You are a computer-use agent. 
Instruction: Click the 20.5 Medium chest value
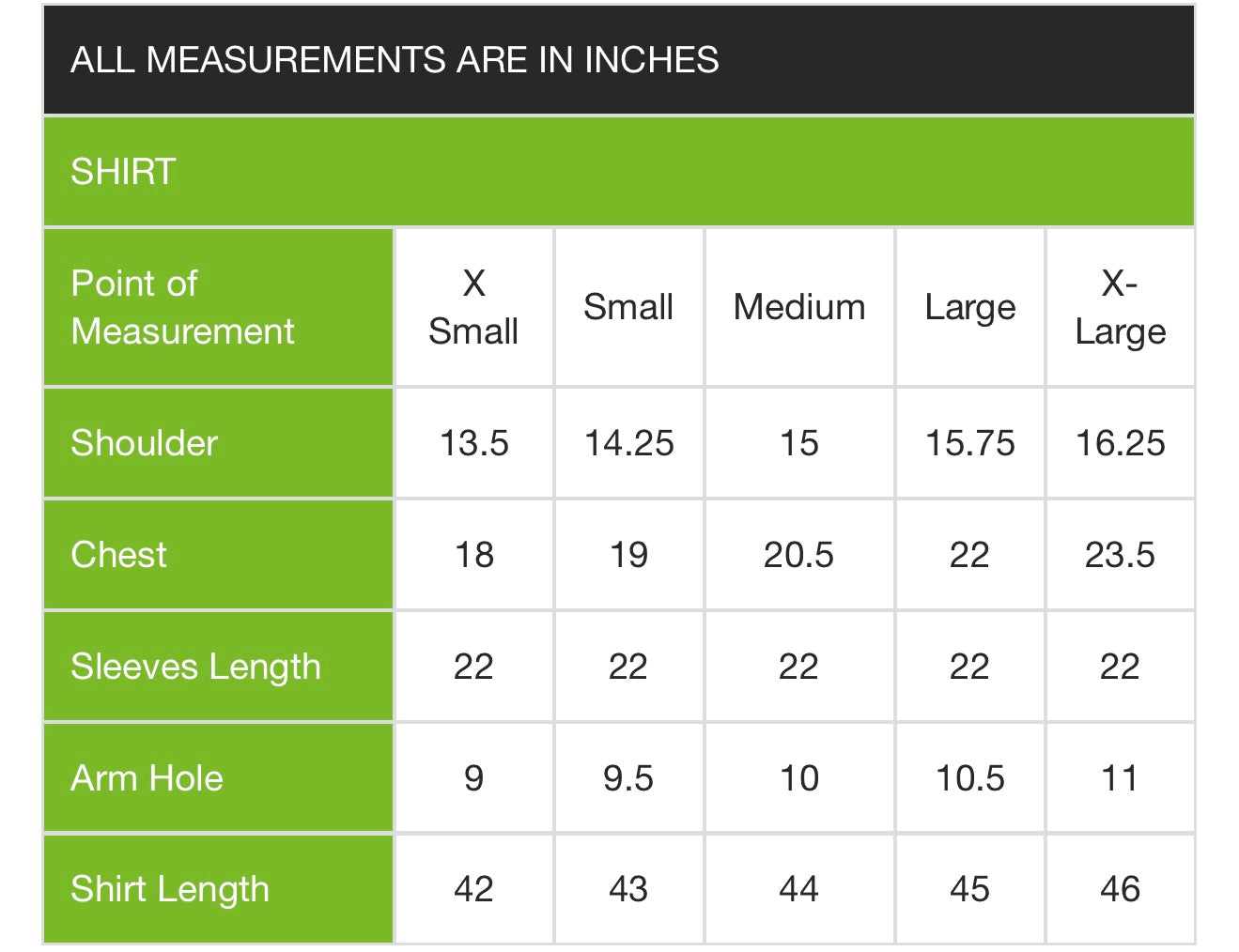pyautogui.click(x=799, y=555)
